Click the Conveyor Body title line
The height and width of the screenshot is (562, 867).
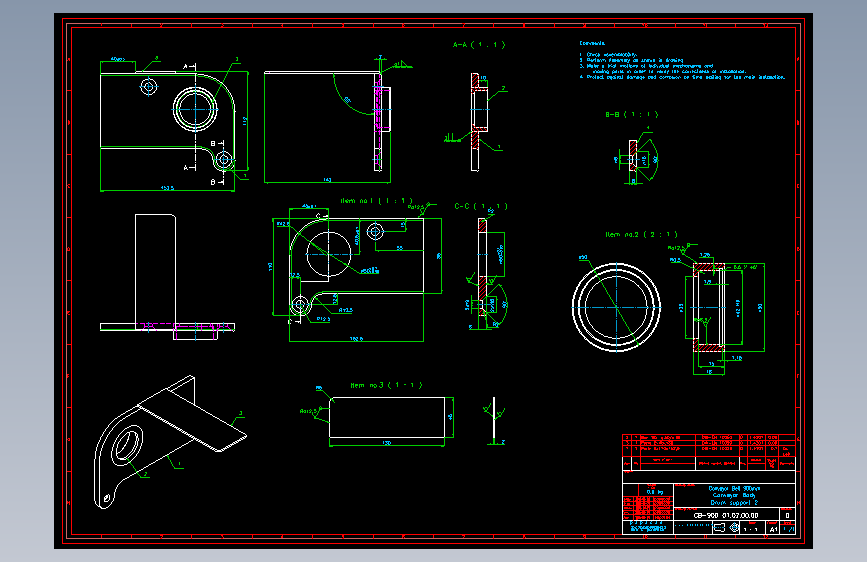[734, 496]
